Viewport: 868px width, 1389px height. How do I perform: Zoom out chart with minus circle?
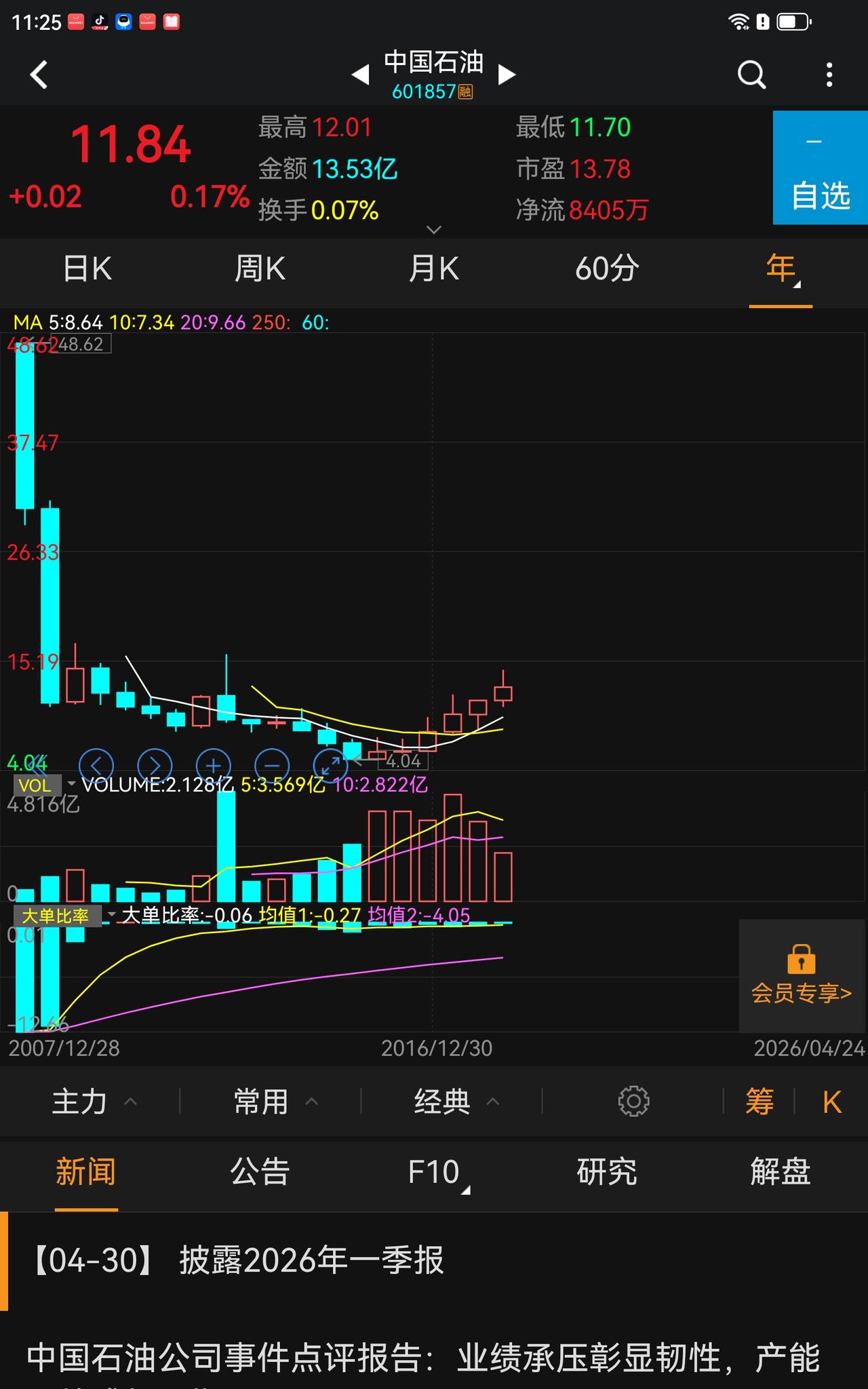272,766
